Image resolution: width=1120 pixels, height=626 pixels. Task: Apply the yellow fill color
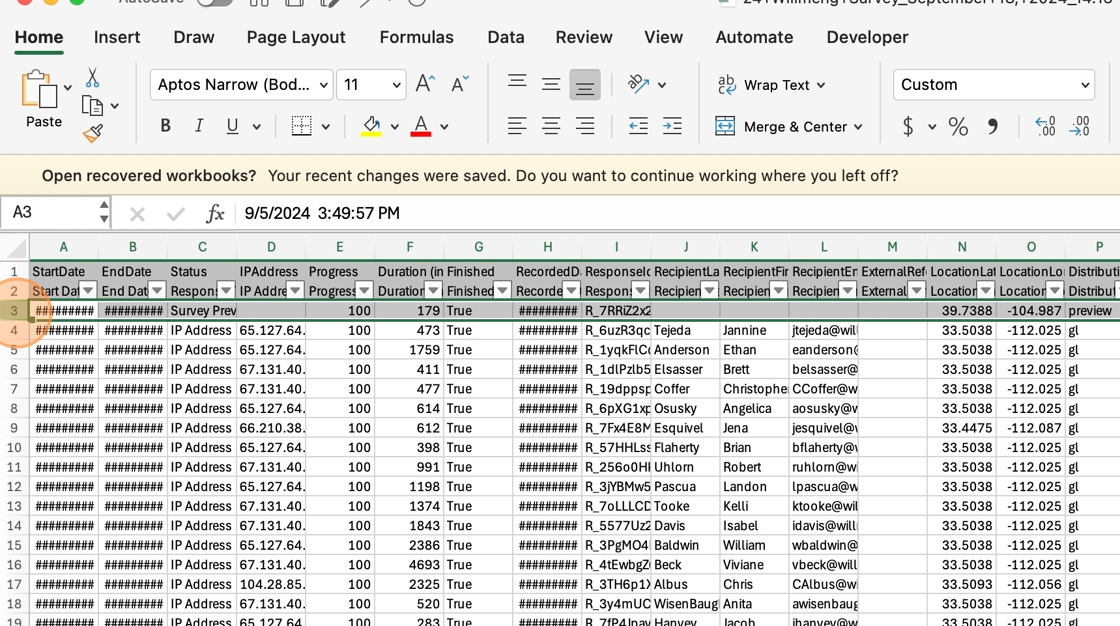click(371, 126)
